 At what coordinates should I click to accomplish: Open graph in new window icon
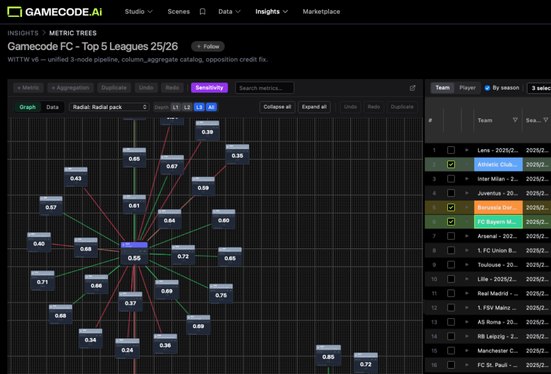413,88
